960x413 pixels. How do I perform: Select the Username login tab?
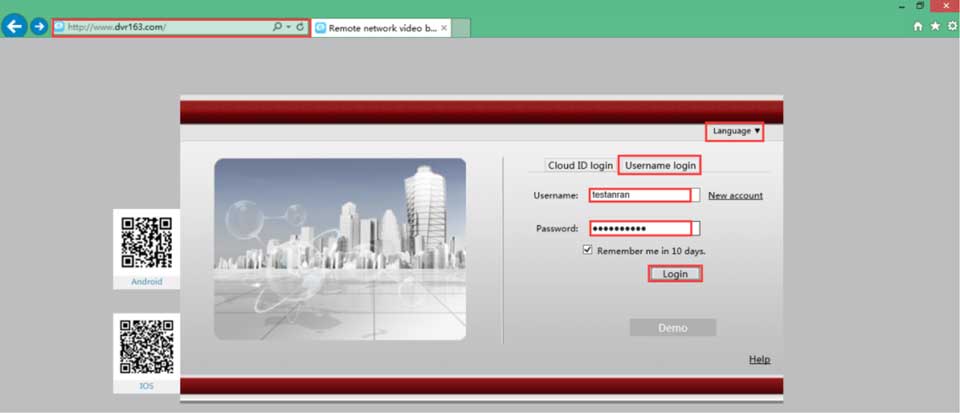[659, 165]
